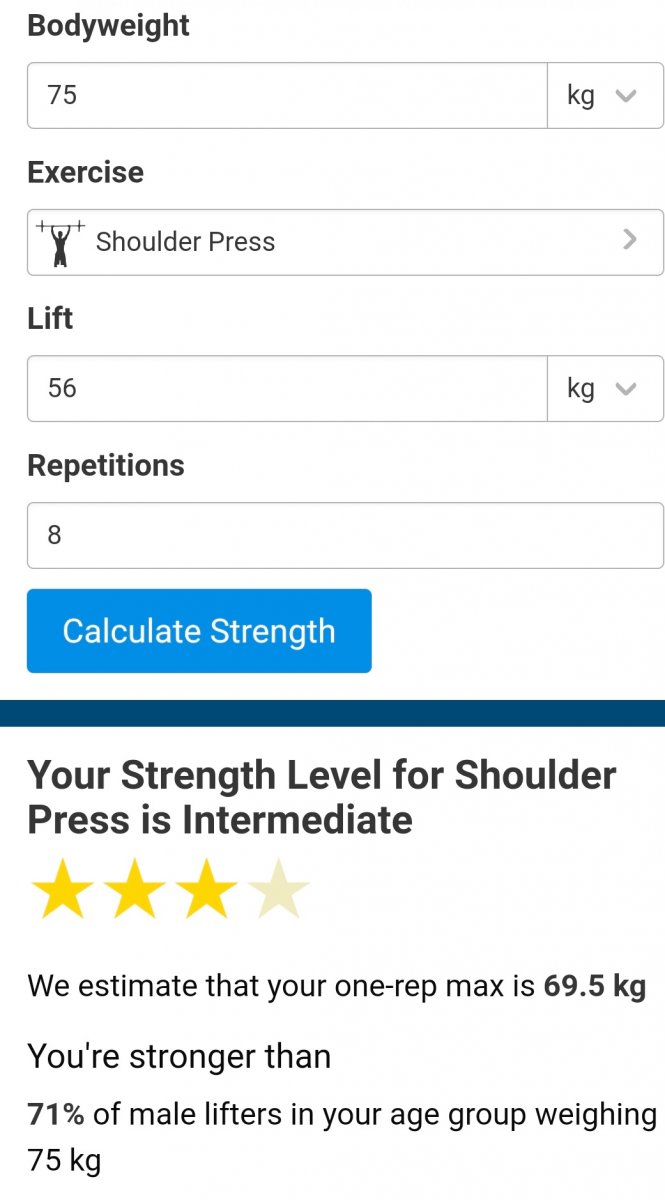The width and height of the screenshot is (665, 1200).
Task: Click the third gold rating star
Action: (206, 887)
